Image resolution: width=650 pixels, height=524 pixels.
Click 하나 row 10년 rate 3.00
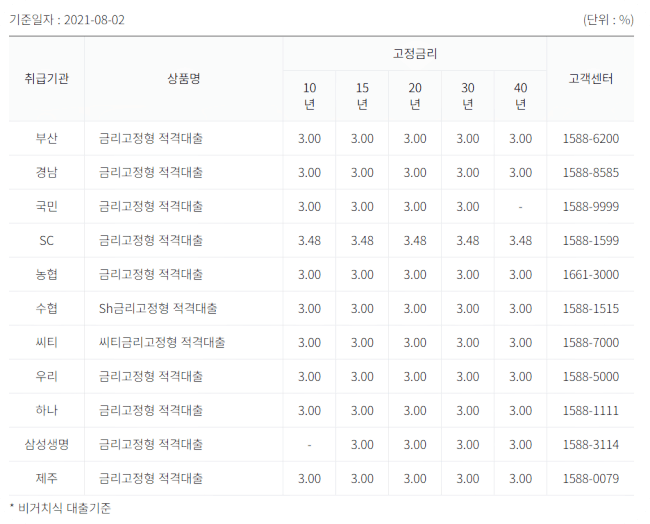pos(309,410)
